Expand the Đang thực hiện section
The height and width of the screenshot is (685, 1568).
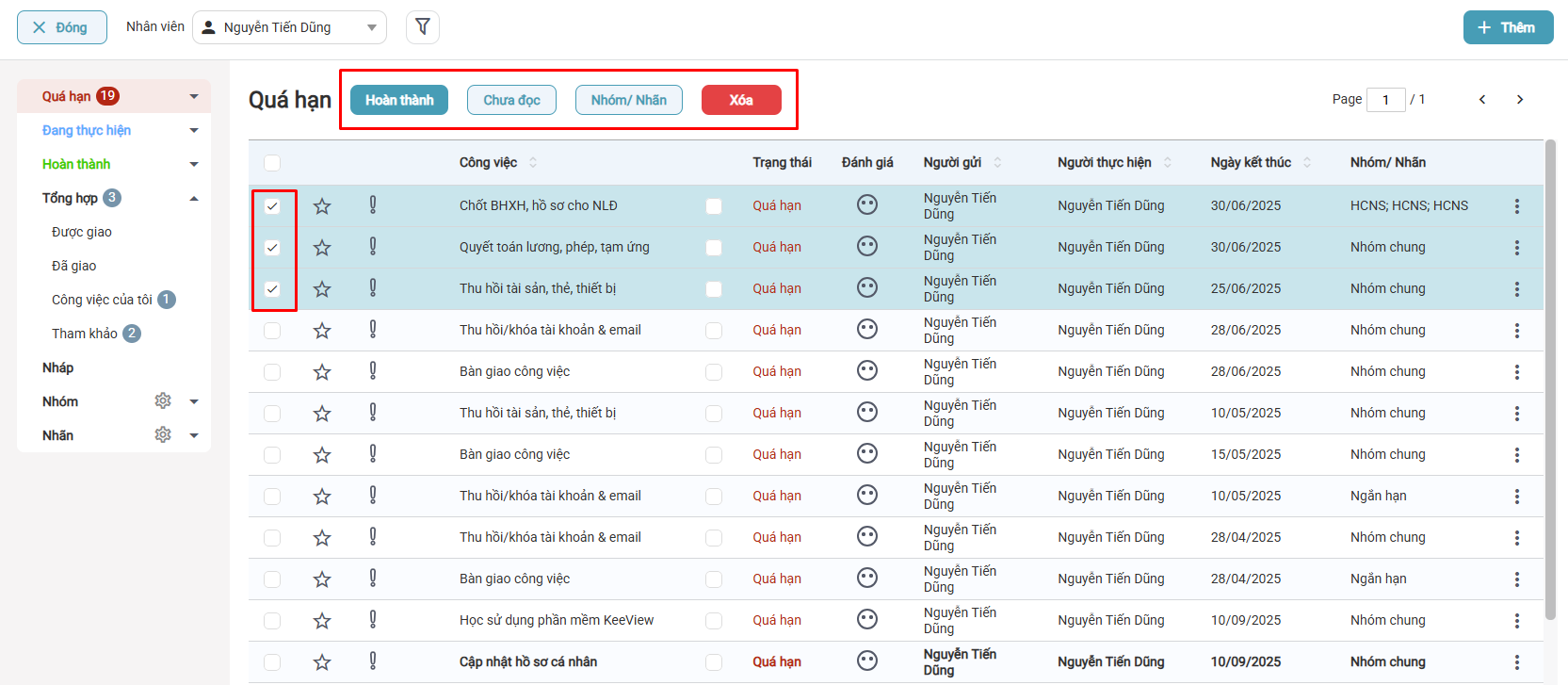pos(194,130)
